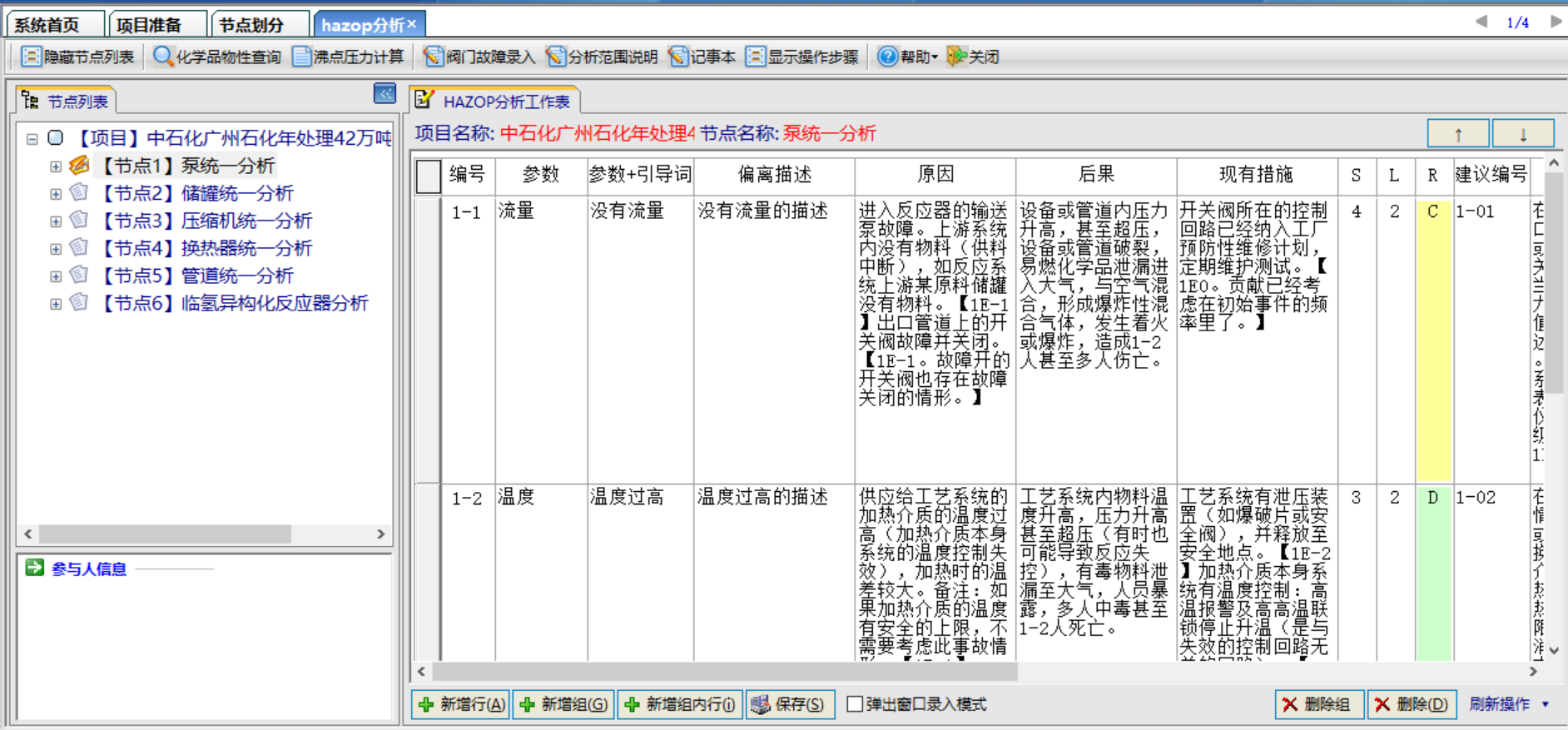Expand 节点5 管道统一分析 tree node
Viewport: 1568px width, 730px height.
coord(56,276)
